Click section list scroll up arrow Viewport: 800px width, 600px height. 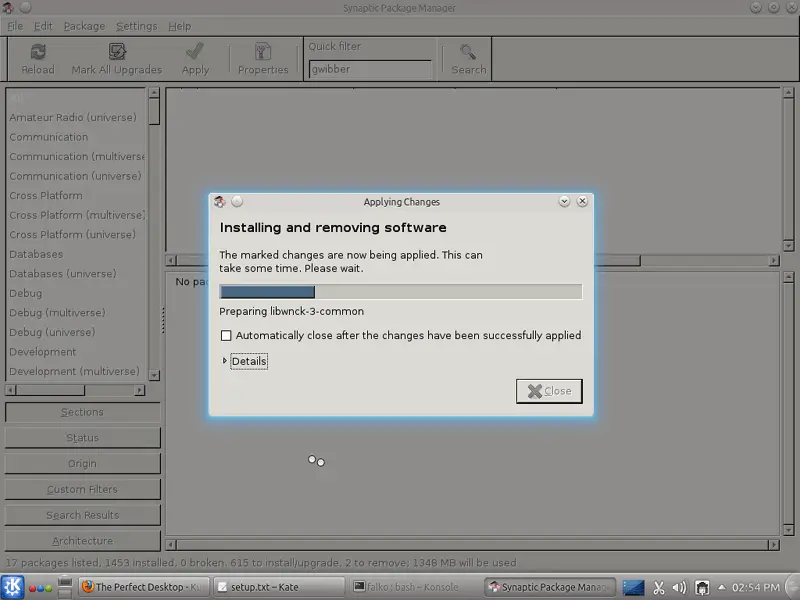[x=154, y=93]
